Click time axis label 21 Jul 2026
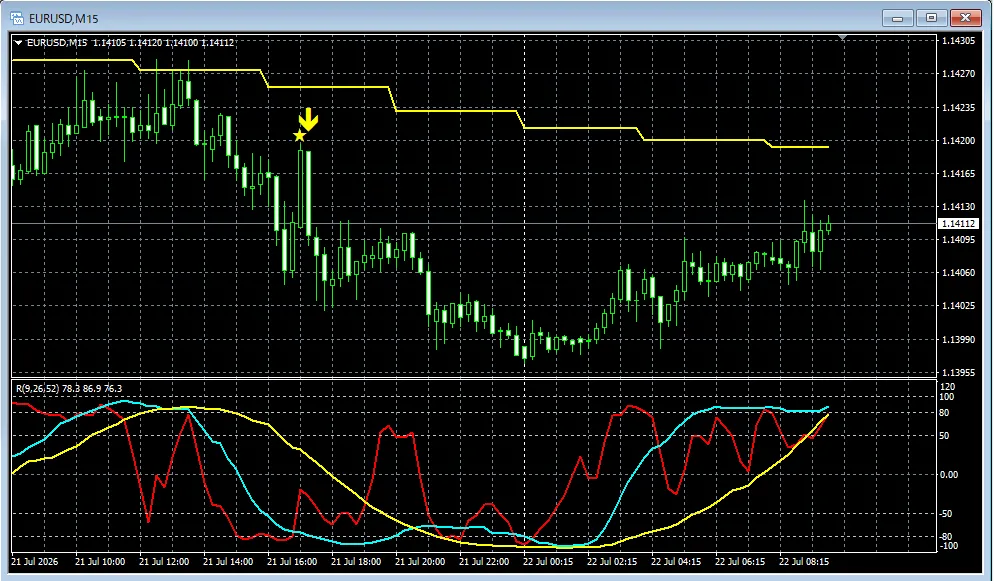Viewport: 994px width, 581px height. [x=35, y=561]
